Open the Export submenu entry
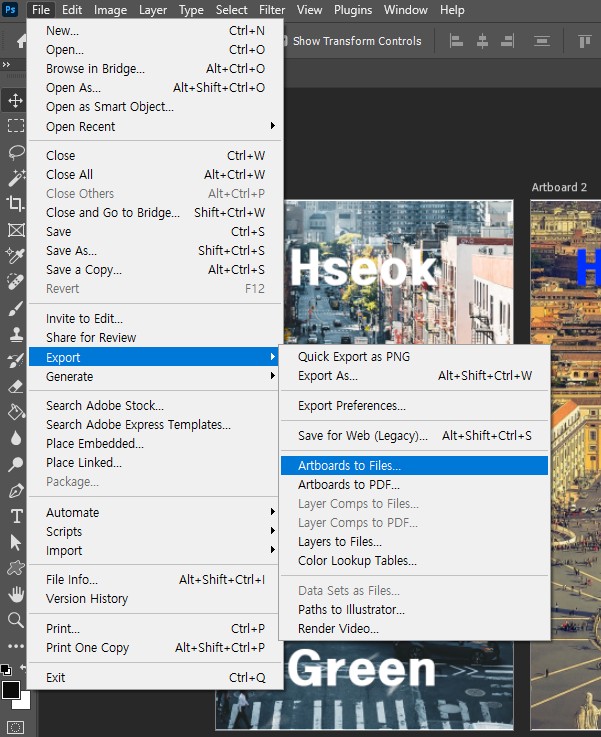The image size is (601, 737). coord(154,357)
